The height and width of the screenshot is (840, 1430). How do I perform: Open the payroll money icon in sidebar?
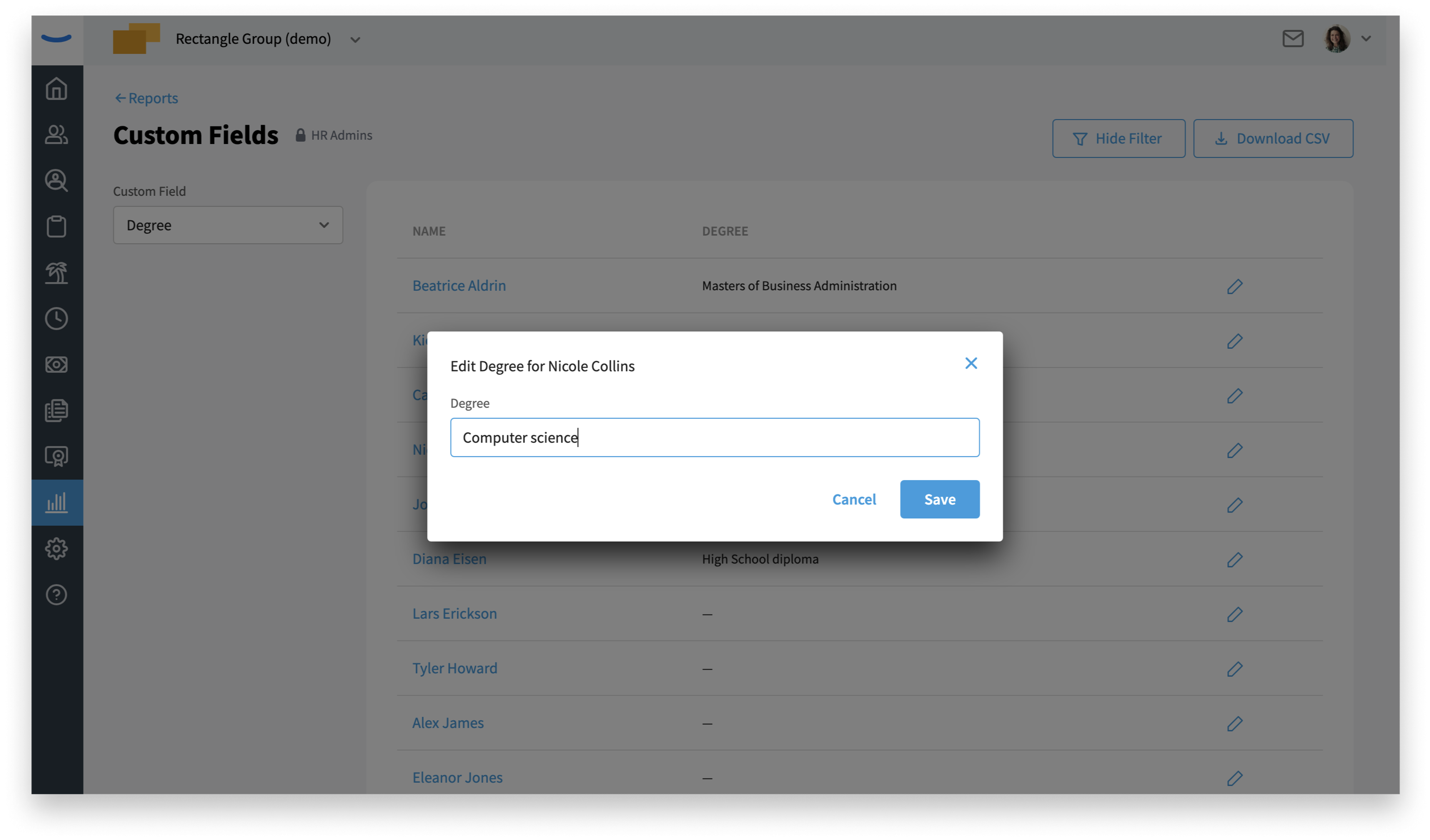(56, 365)
